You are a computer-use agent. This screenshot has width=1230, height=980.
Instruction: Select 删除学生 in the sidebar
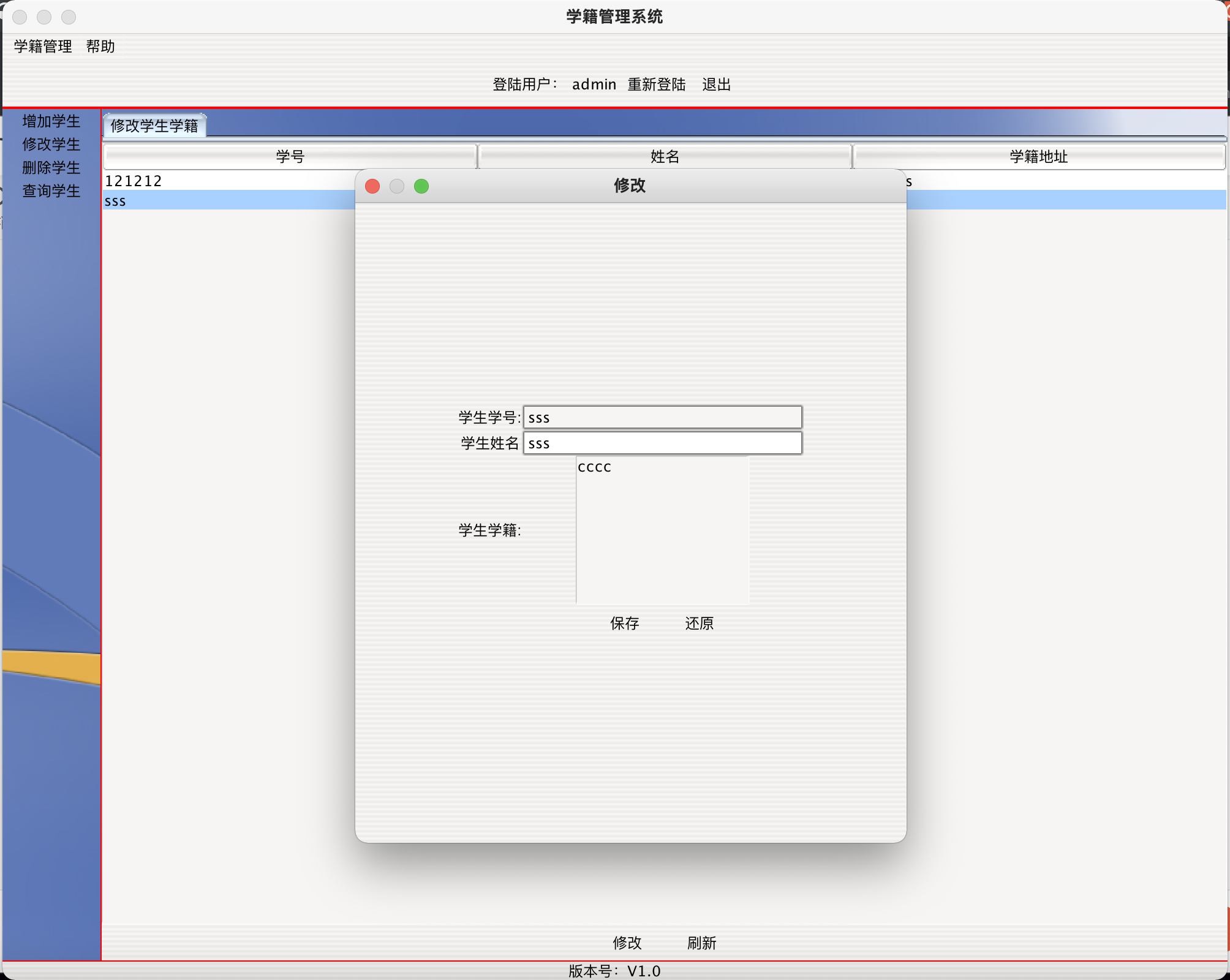tap(50, 168)
